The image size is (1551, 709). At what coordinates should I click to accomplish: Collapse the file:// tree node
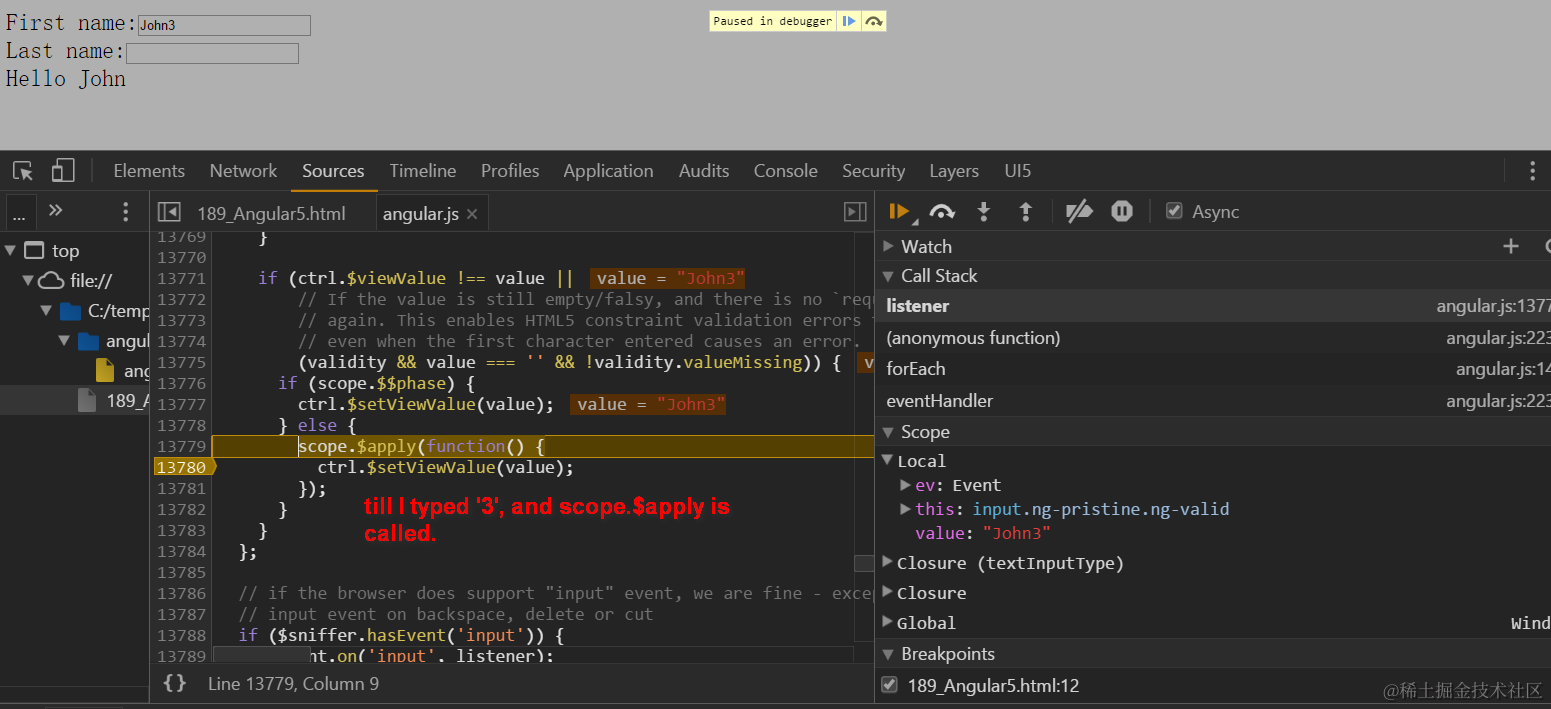tap(28, 281)
